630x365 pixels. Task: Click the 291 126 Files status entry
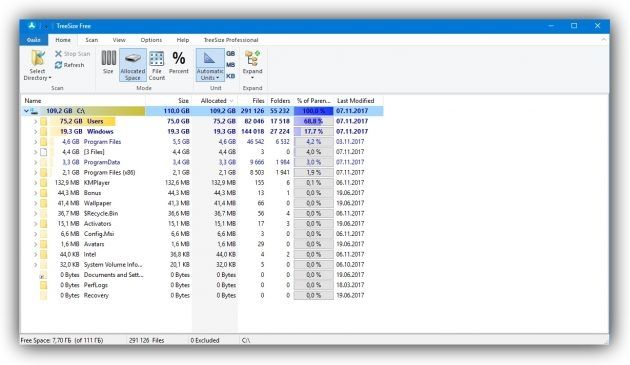(x=147, y=340)
